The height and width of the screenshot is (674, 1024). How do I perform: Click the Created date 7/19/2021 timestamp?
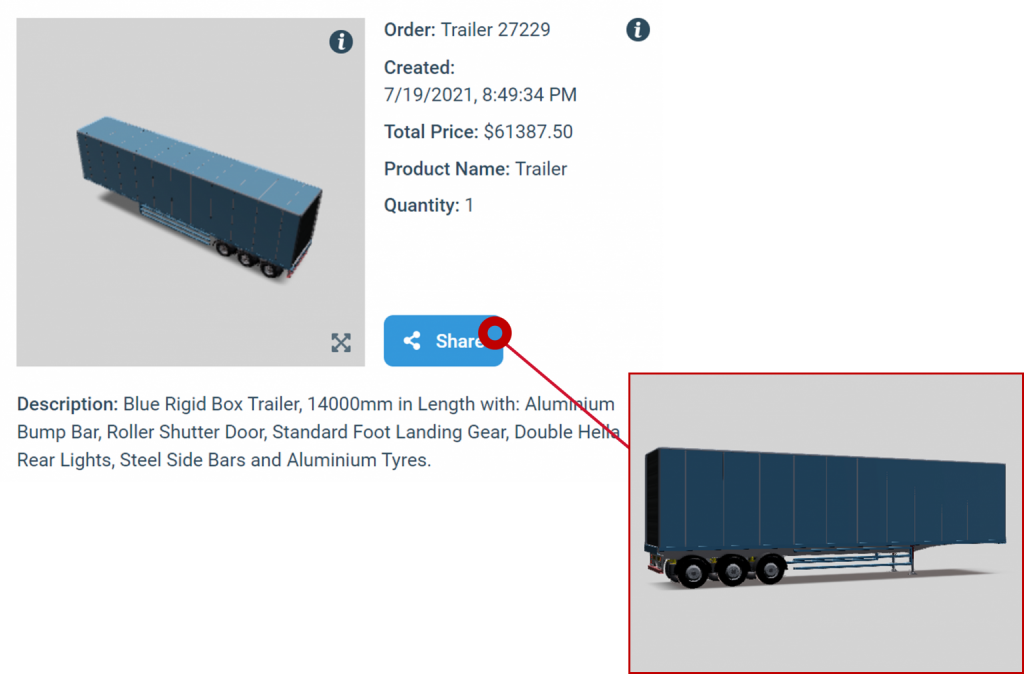tap(480, 95)
